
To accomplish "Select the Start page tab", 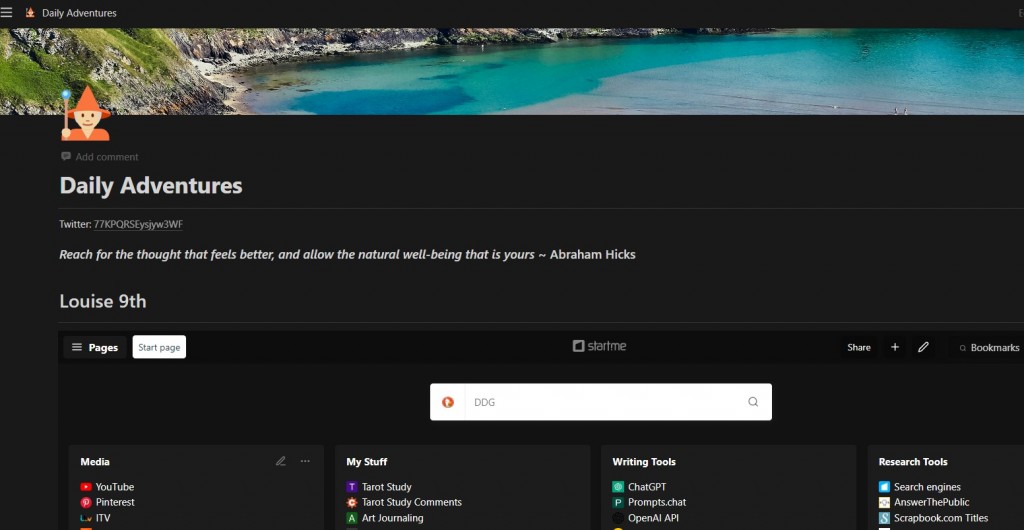I will (159, 347).
